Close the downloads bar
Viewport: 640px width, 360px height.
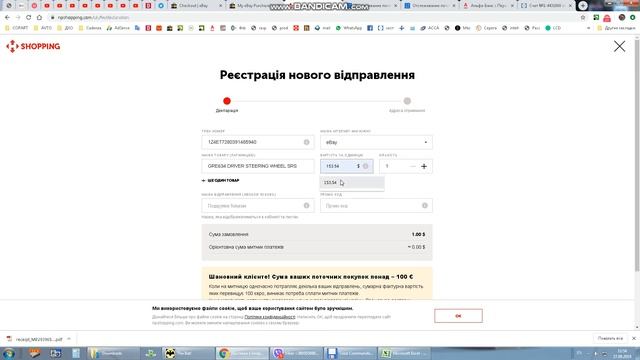point(633,339)
